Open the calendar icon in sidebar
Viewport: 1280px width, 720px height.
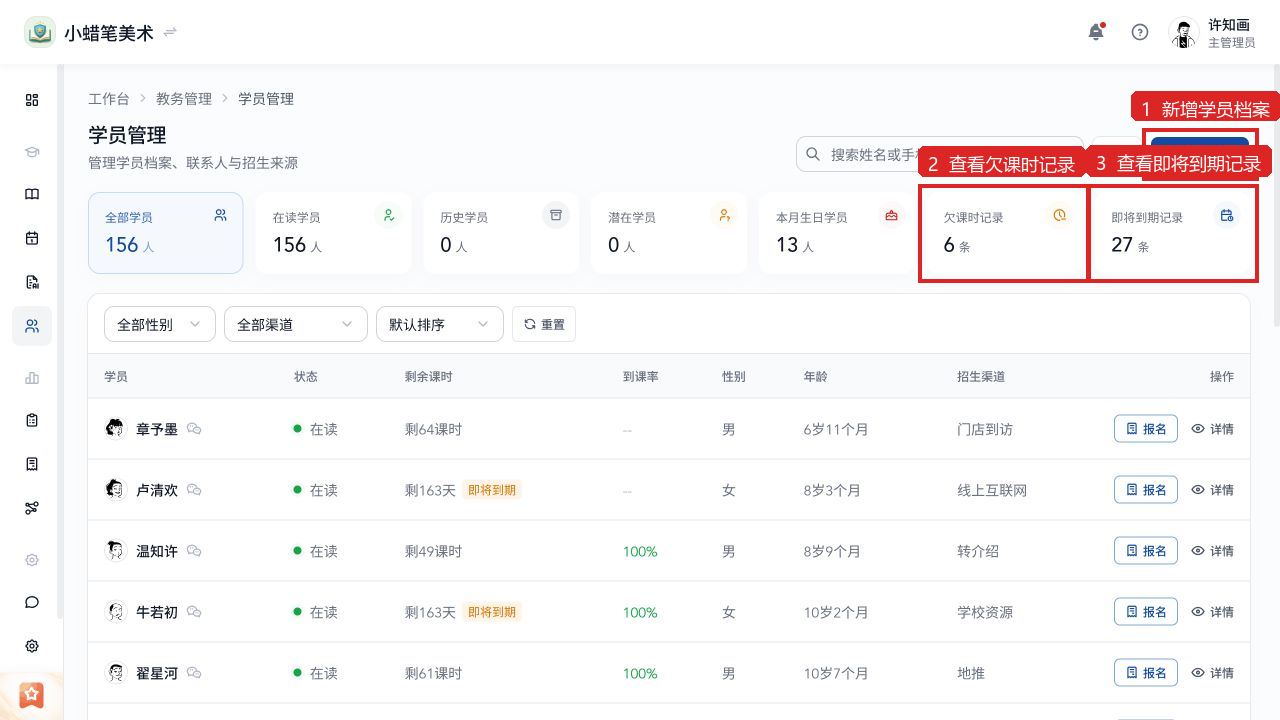coord(32,238)
